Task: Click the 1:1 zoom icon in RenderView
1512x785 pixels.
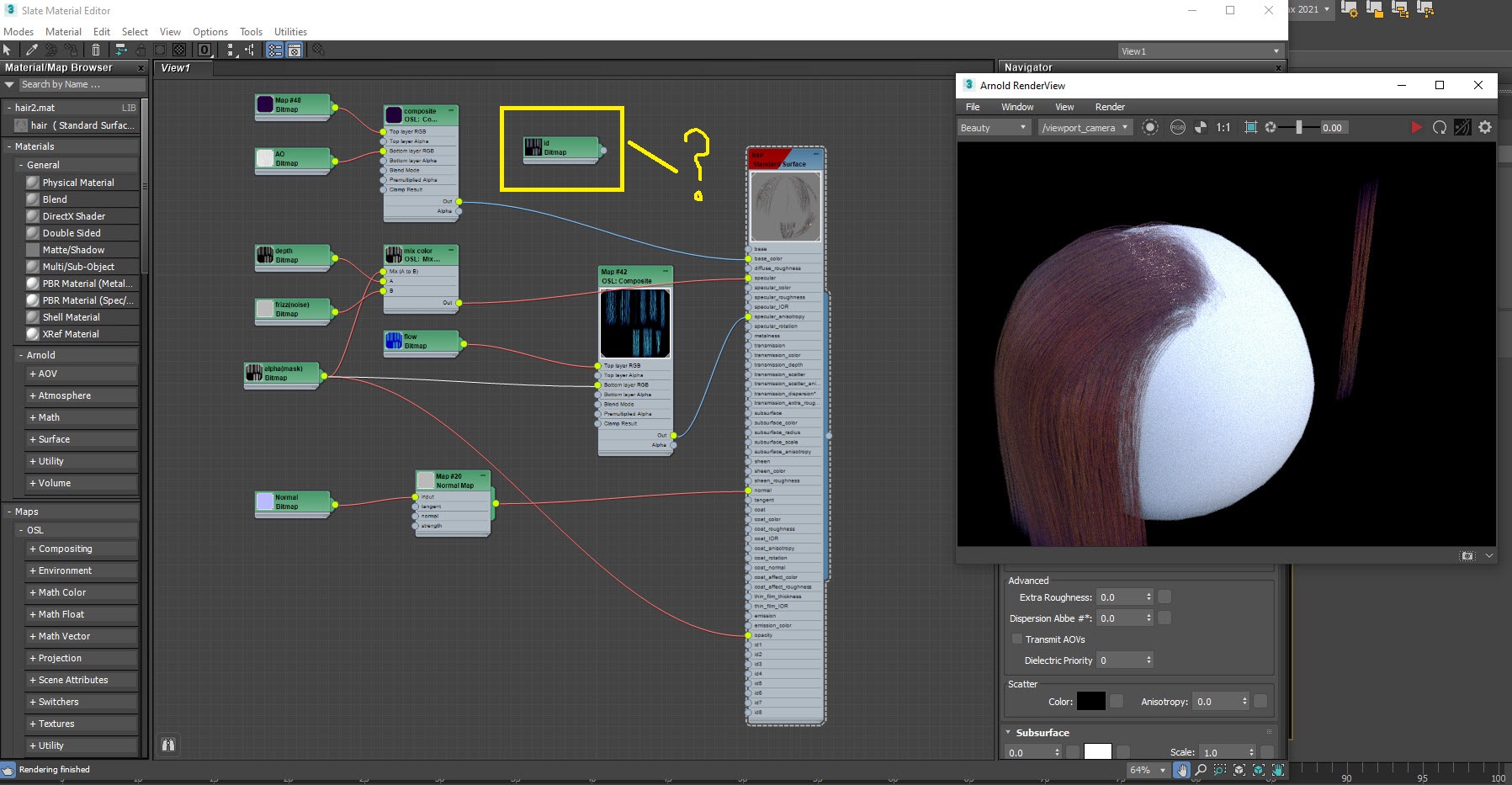Action: 1223,128
